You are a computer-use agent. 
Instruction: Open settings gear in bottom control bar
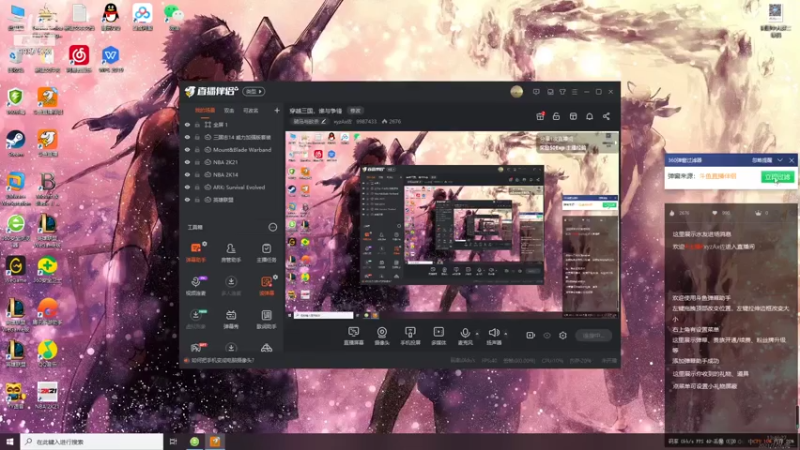tap(563, 335)
